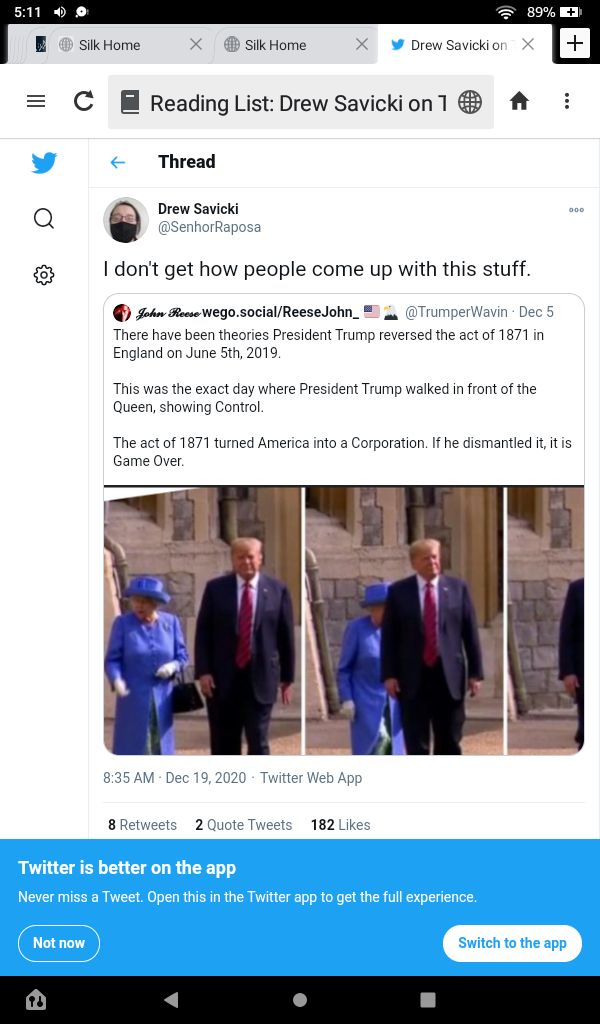Screen dimensions: 600x1024
Task: Open three-dot browser overflow menu
Action: point(567,101)
